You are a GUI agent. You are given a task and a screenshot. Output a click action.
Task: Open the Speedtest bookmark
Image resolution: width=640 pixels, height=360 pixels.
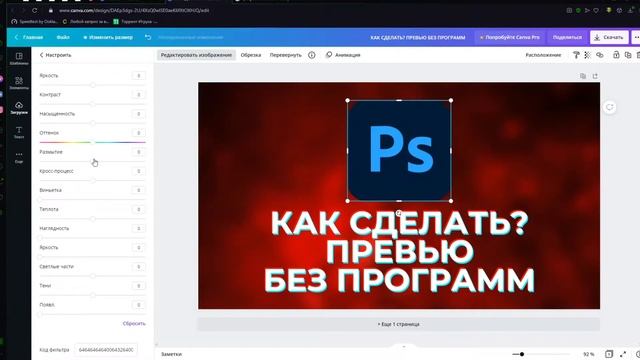pyautogui.click(x=35, y=21)
